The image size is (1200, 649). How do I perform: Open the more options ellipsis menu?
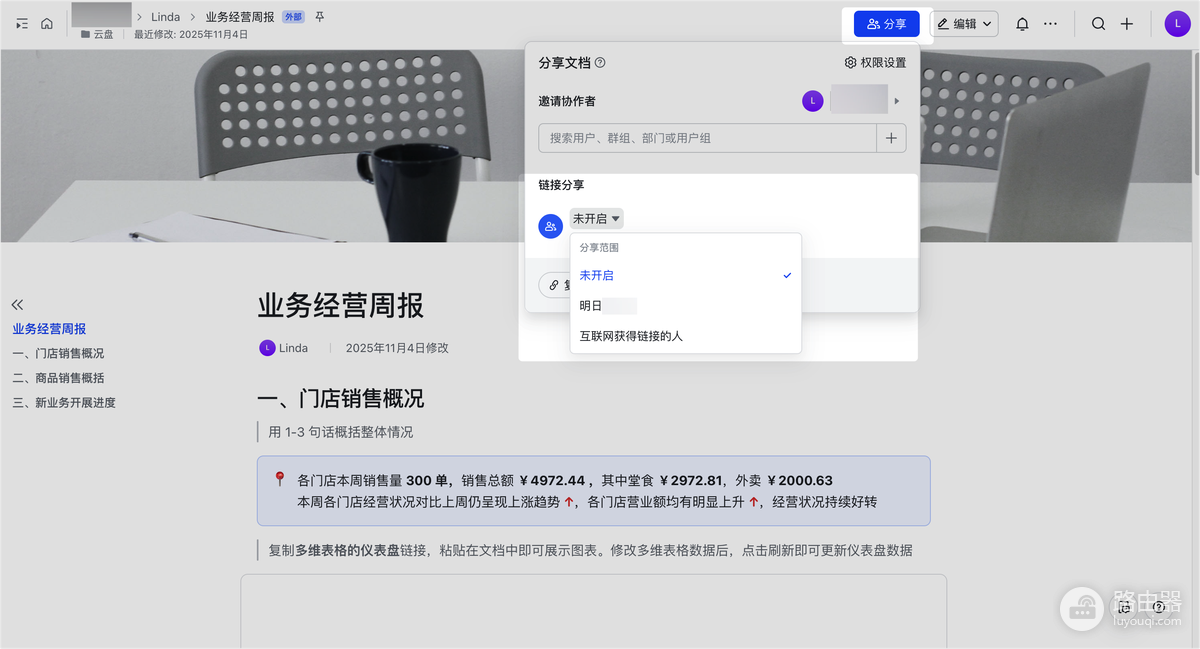[x=1050, y=24]
